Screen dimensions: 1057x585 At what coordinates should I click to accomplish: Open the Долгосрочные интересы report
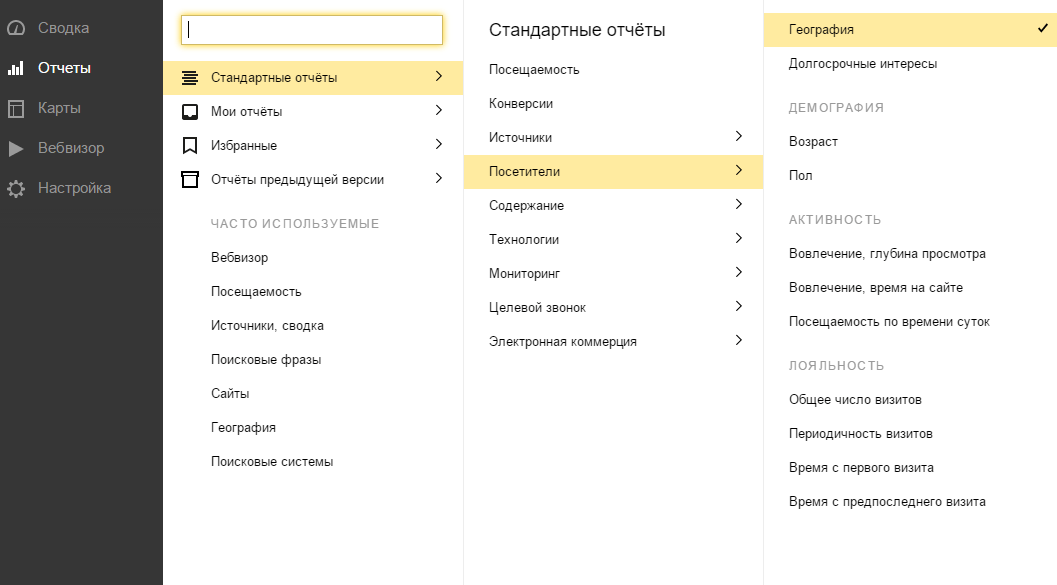tap(863, 64)
